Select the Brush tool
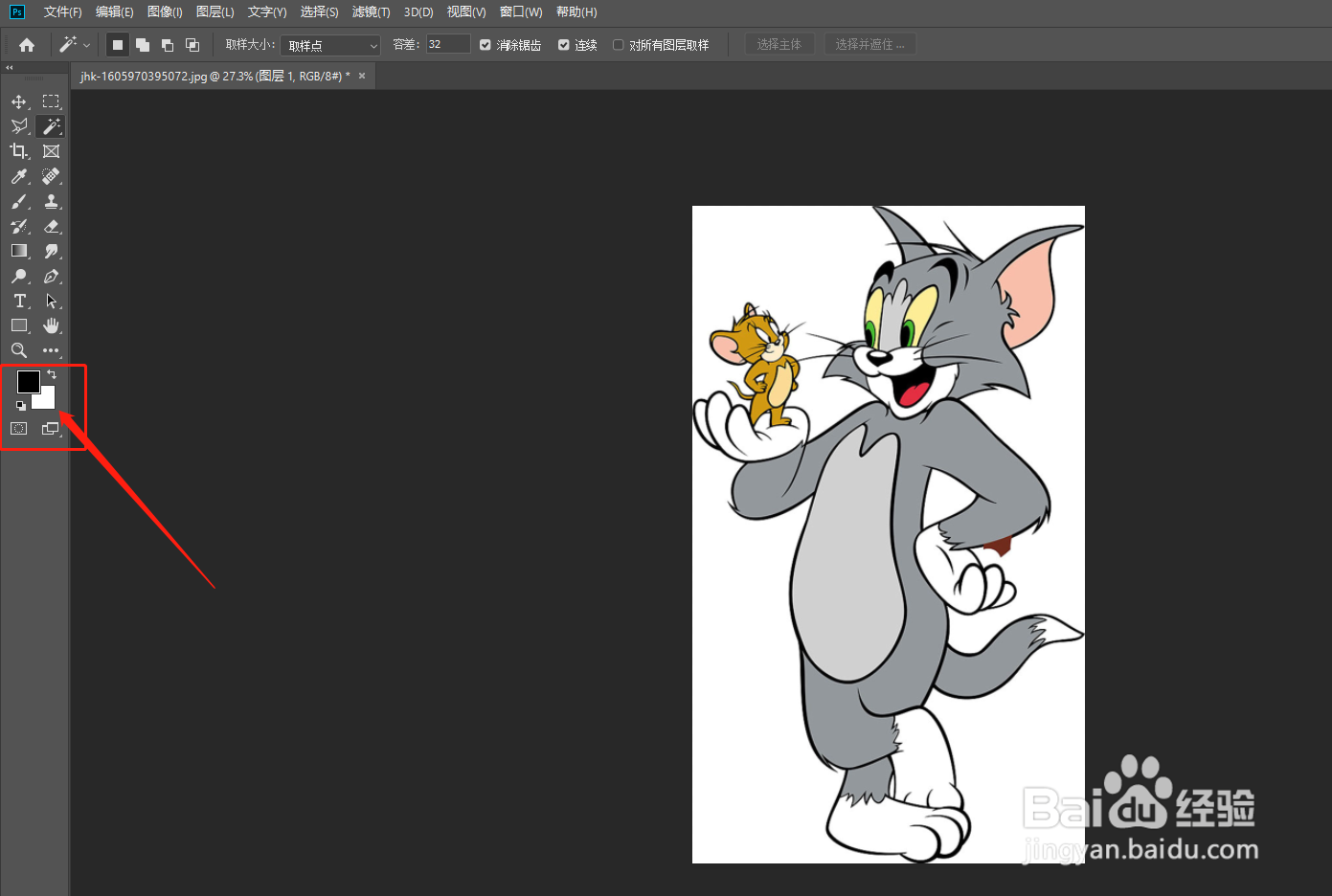Image resolution: width=1332 pixels, height=896 pixels. (x=19, y=201)
